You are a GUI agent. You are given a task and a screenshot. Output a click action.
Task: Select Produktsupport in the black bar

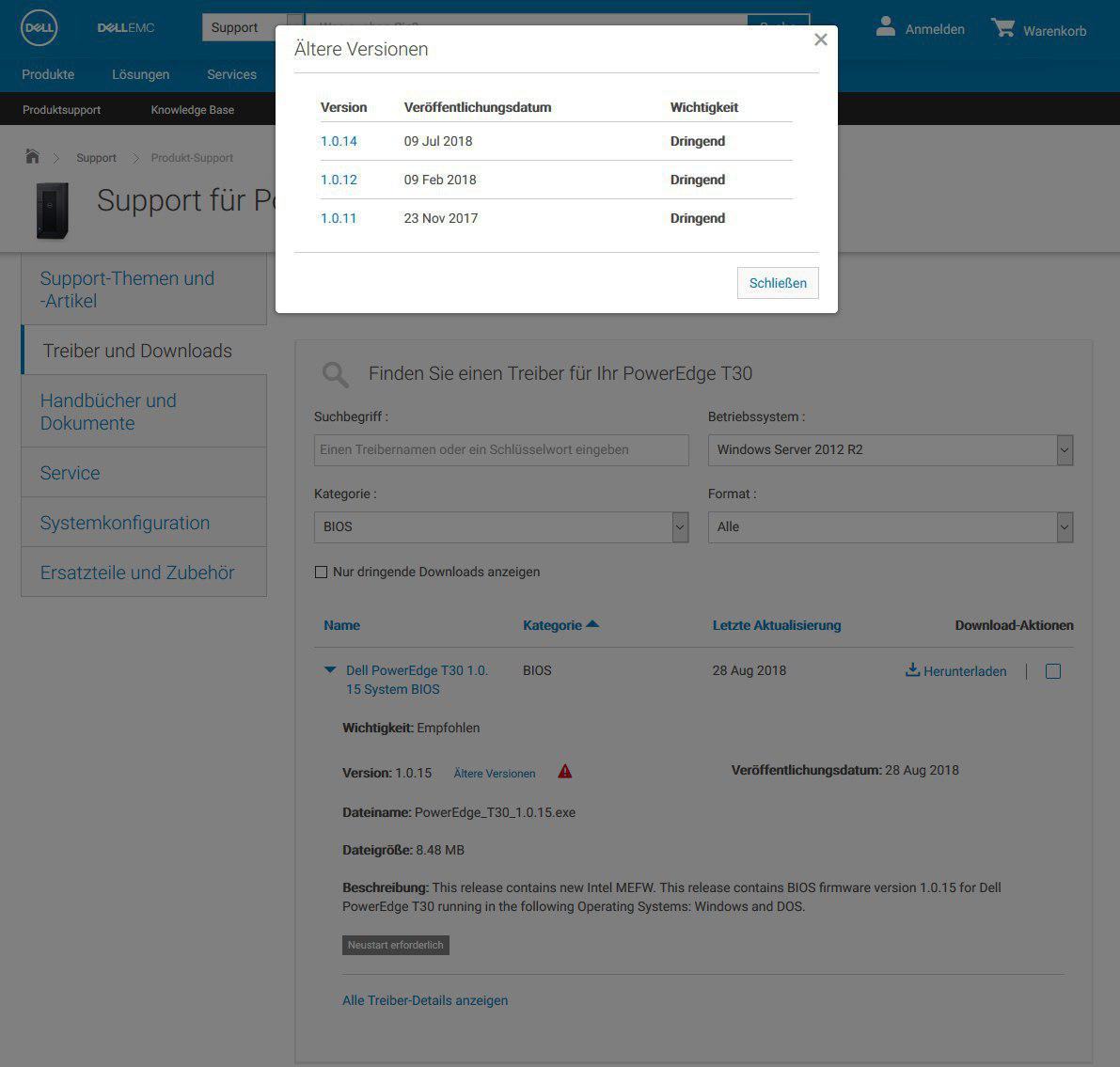61,110
